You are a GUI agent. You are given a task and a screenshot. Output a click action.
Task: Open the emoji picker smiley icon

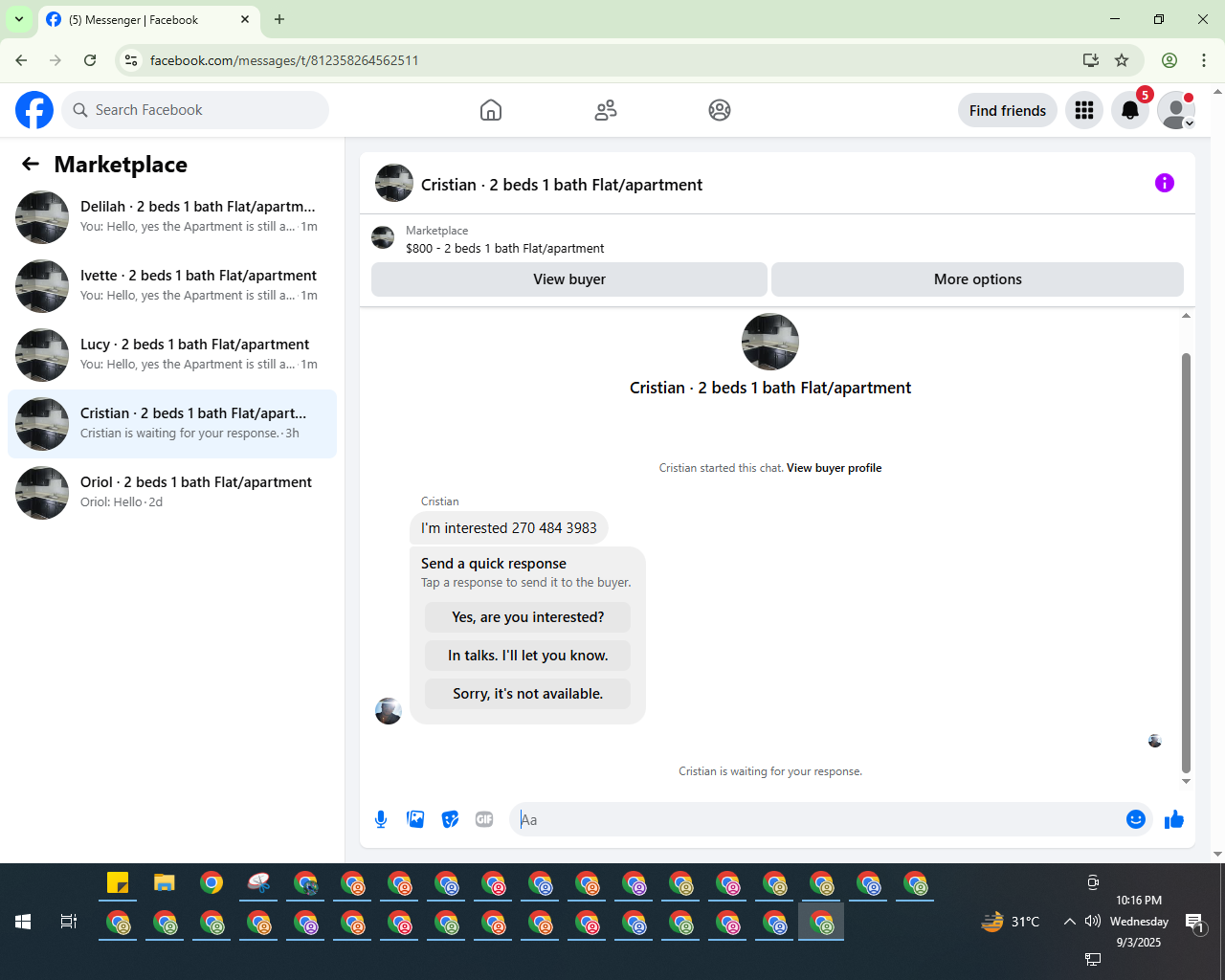click(1136, 819)
